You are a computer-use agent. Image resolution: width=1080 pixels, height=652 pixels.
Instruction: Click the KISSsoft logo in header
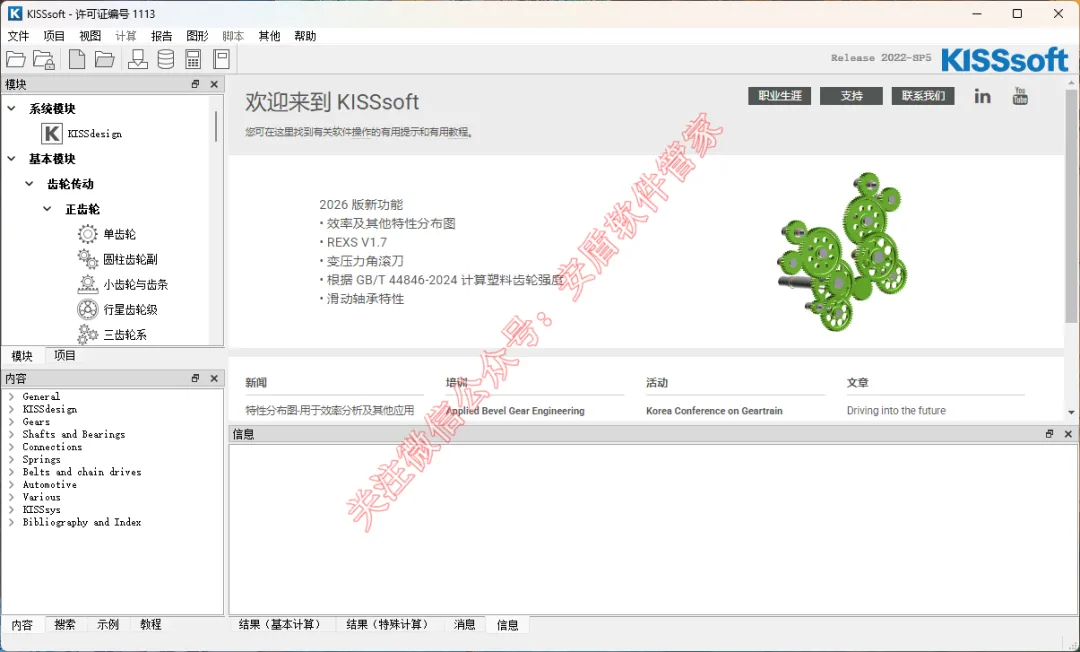1004,60
